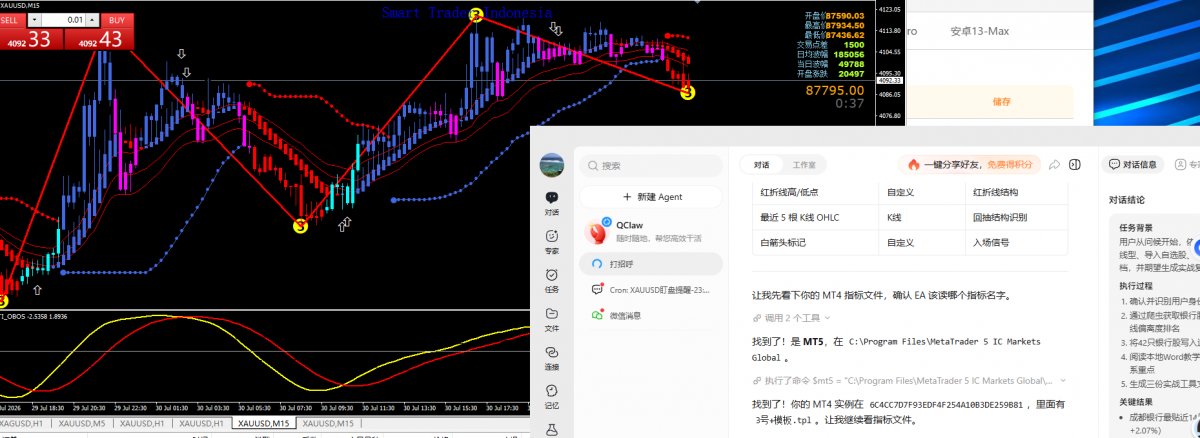Click the buy price tile 4092 43
The width and height of the screenshot is (1200, 438).
pyautogui.click(x=98, y=39)
